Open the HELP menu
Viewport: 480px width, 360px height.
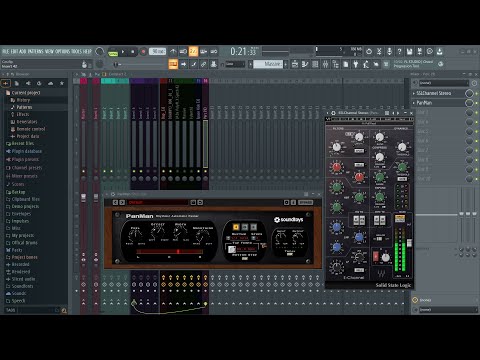(87, 51)
